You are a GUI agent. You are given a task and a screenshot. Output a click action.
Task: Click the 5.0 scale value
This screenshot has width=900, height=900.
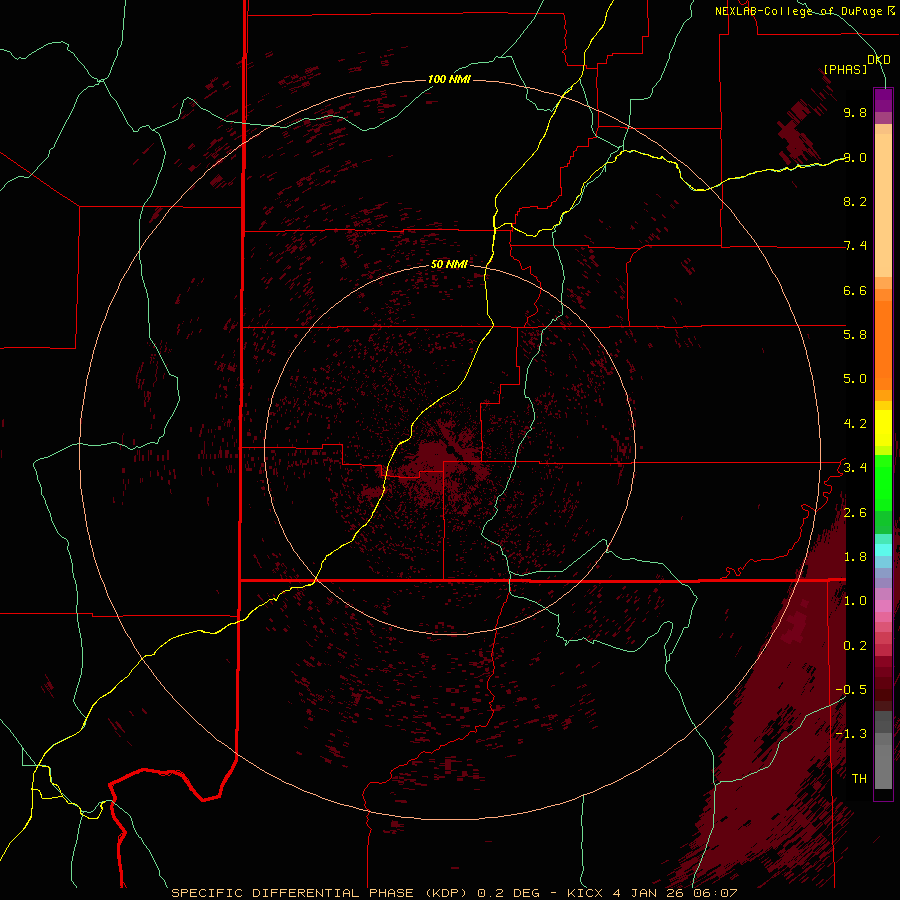point(855,379)
